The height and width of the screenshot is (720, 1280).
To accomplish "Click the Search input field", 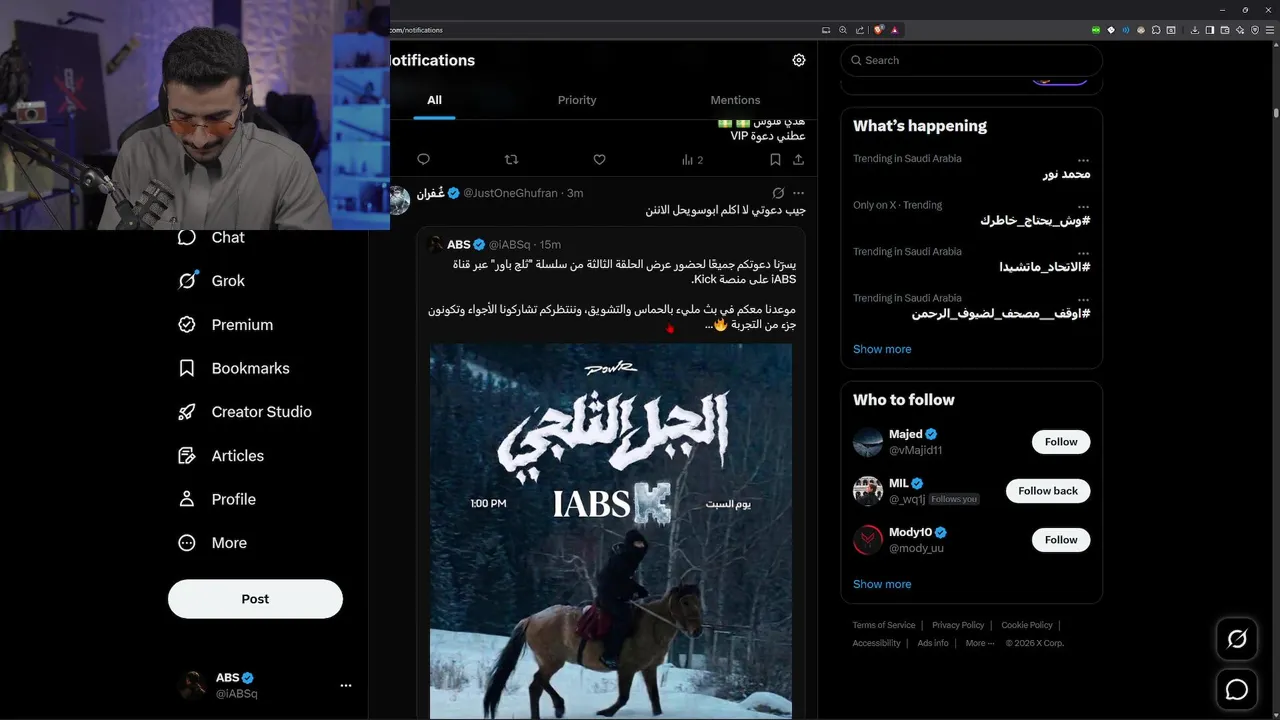I will pyautogui.click(x=971, y=60).
